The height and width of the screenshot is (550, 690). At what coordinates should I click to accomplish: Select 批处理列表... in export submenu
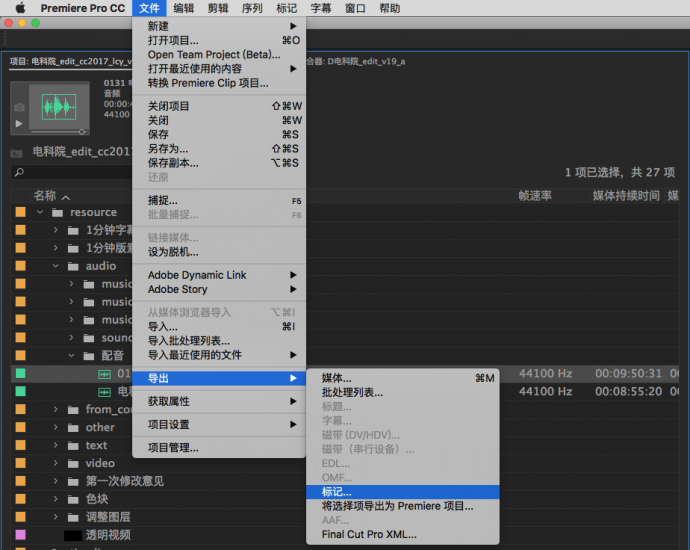[403, 392]
